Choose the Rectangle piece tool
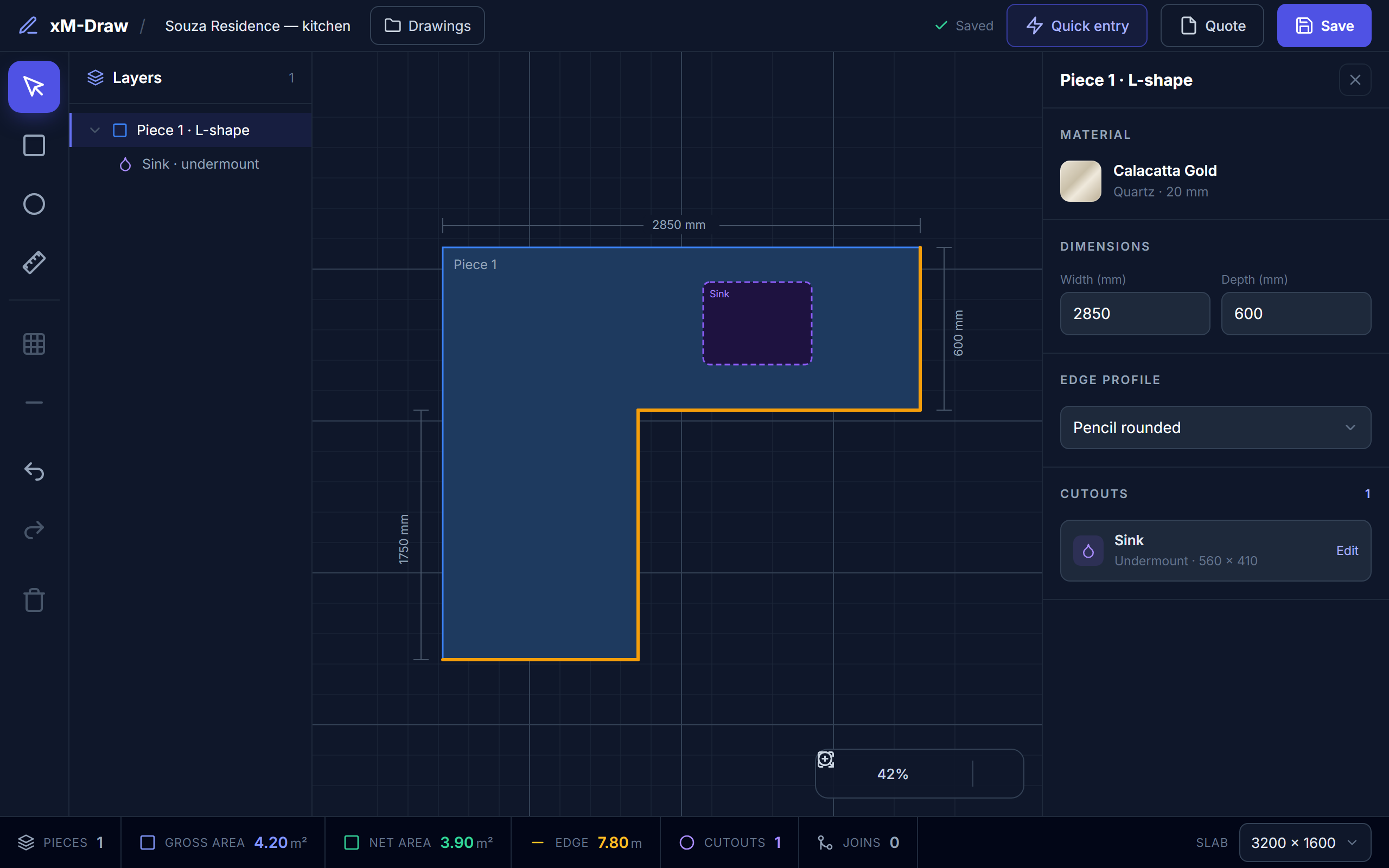The image size is (1389, 868). pos(34,145)
